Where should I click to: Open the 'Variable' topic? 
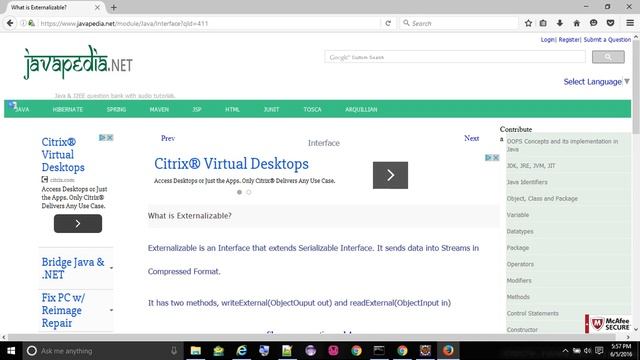[x=518, y=215]
